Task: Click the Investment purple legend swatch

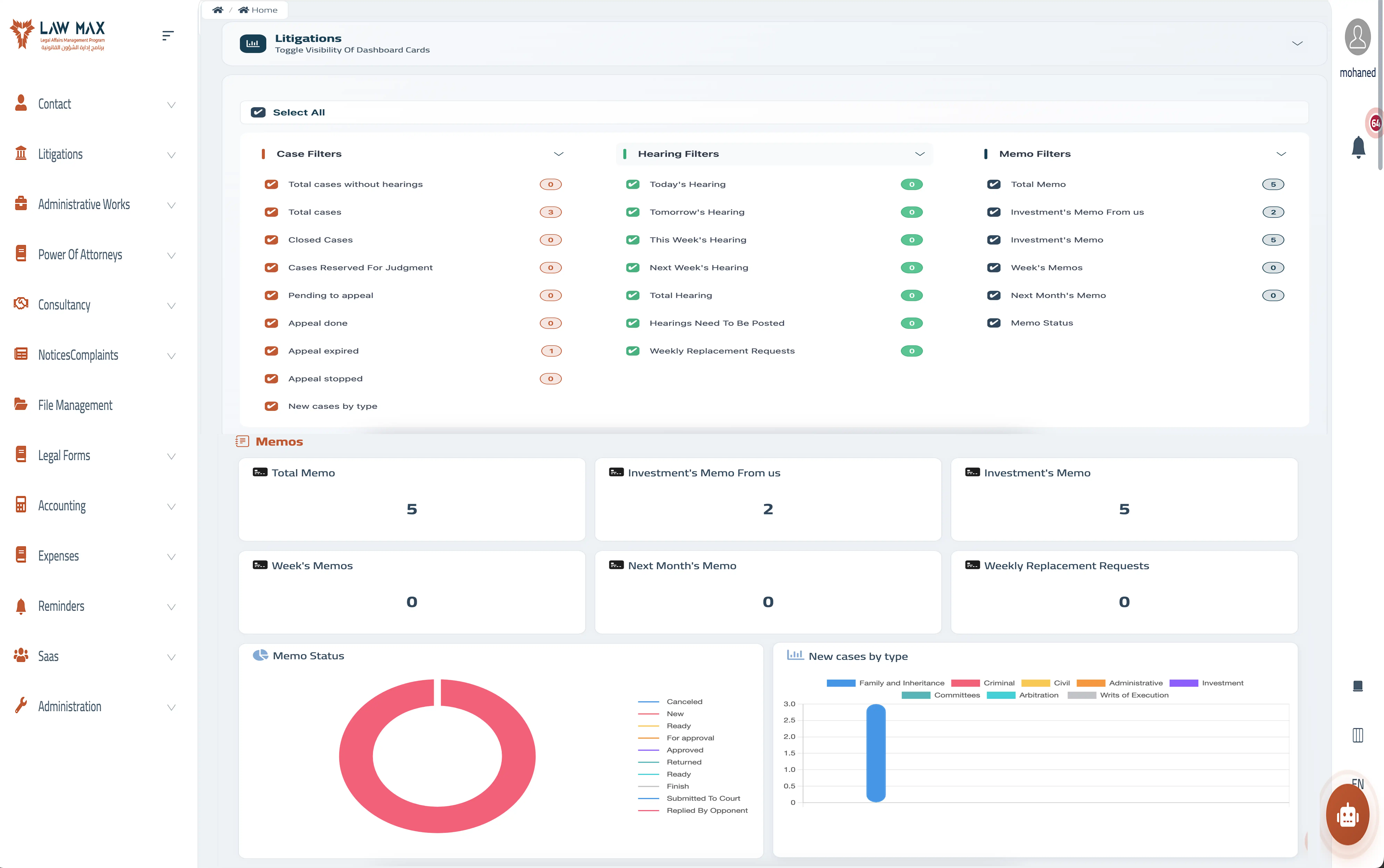Action: pyautogui.click(x=1184, y=683)
